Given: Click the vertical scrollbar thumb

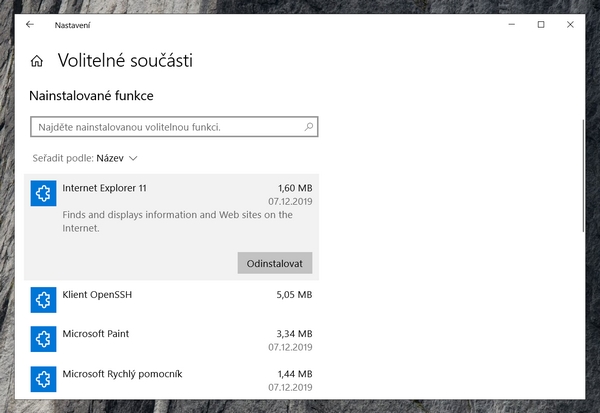Looking at the screenshot, I should 583,176.
